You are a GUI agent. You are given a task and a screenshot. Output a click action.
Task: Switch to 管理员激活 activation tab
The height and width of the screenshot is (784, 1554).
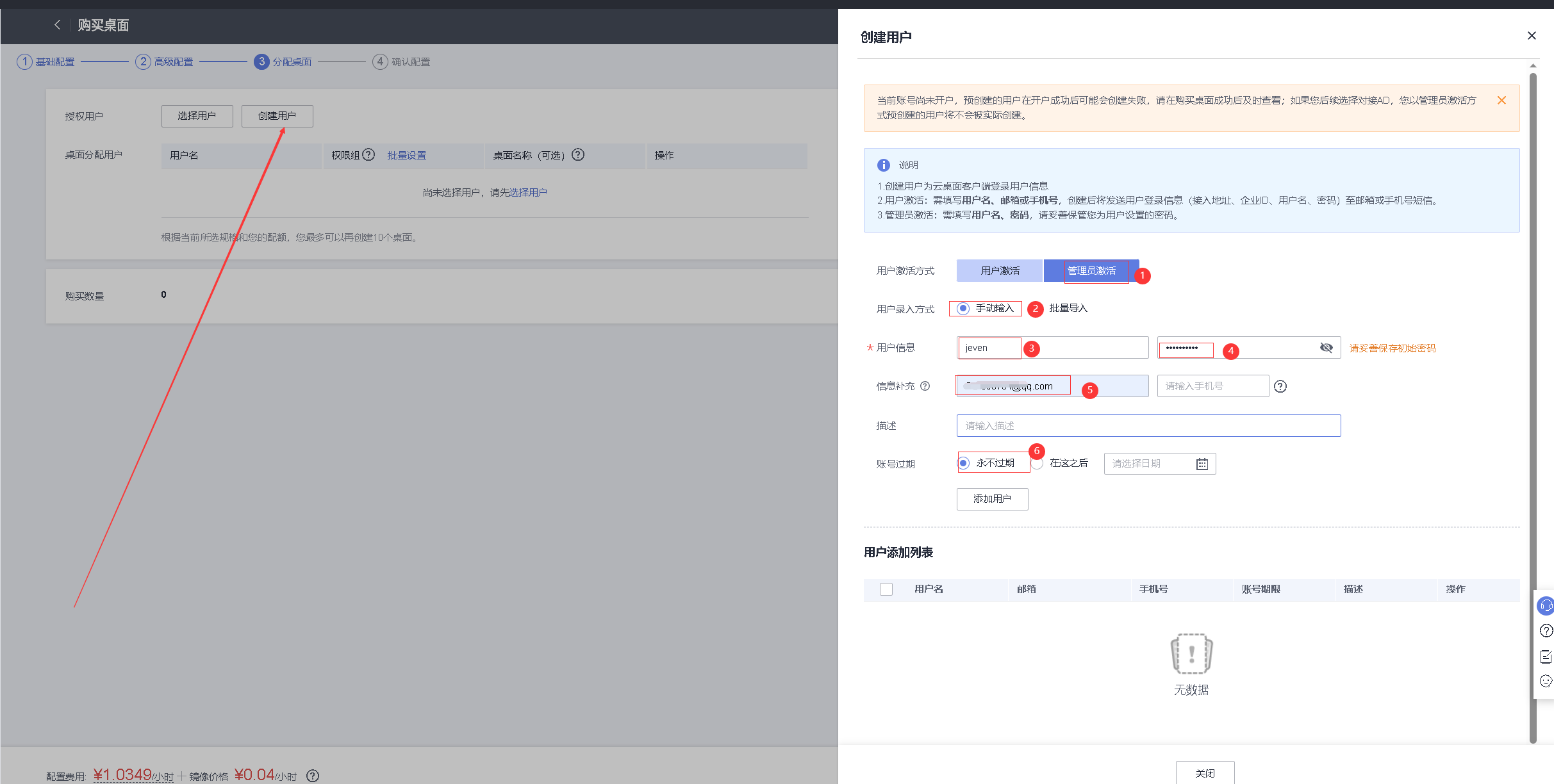[x=1091, y=271]
